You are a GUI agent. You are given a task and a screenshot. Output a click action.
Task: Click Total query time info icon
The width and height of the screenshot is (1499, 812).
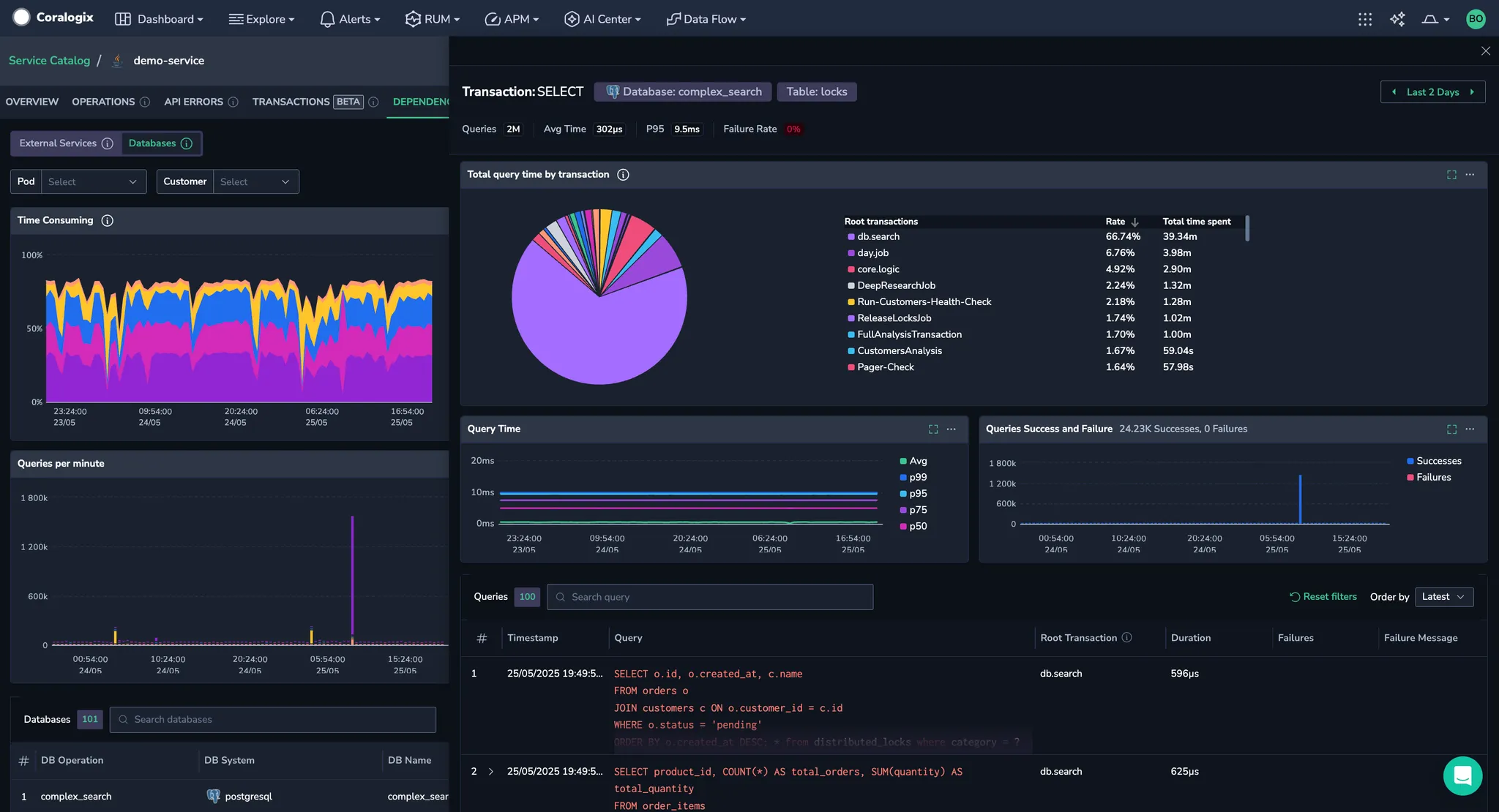pos(623,174)
